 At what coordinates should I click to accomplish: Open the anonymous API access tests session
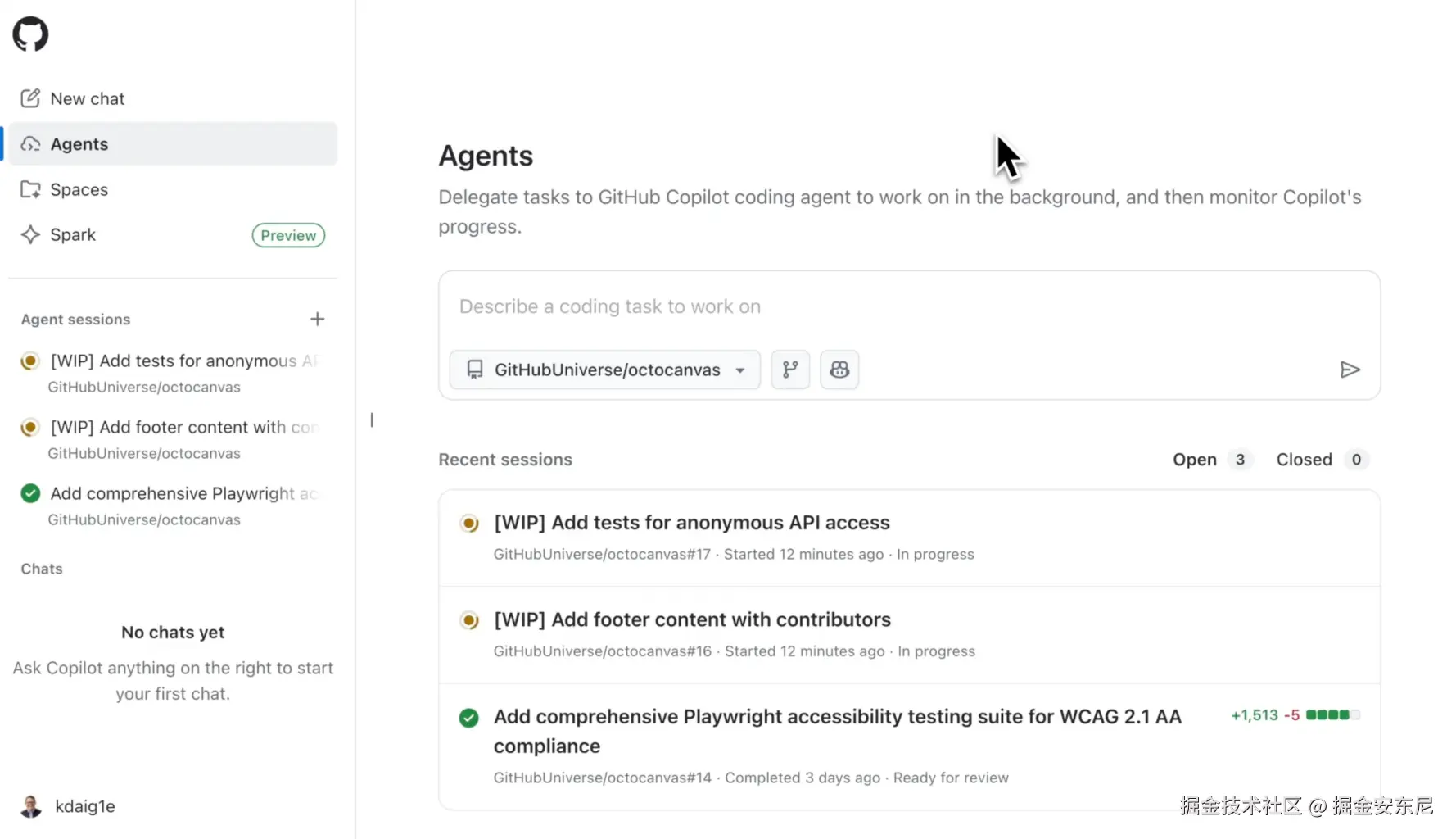(x=691, y=523)
